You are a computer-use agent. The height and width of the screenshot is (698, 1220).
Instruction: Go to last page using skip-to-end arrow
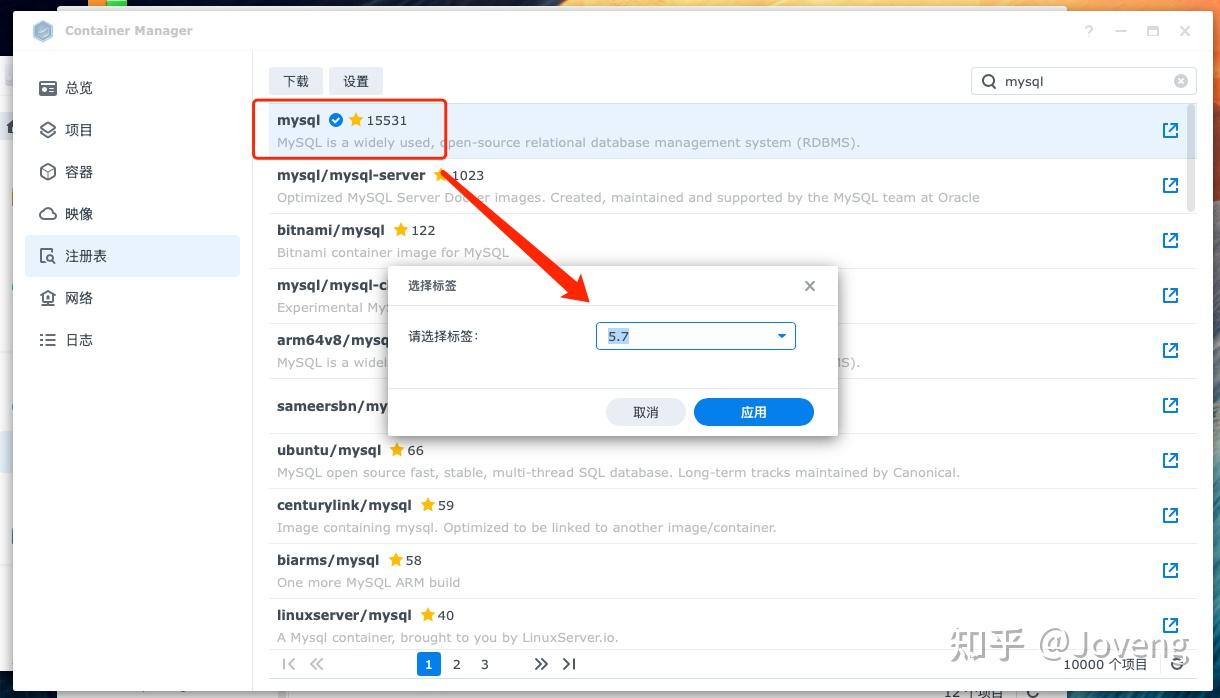(569, 664)
